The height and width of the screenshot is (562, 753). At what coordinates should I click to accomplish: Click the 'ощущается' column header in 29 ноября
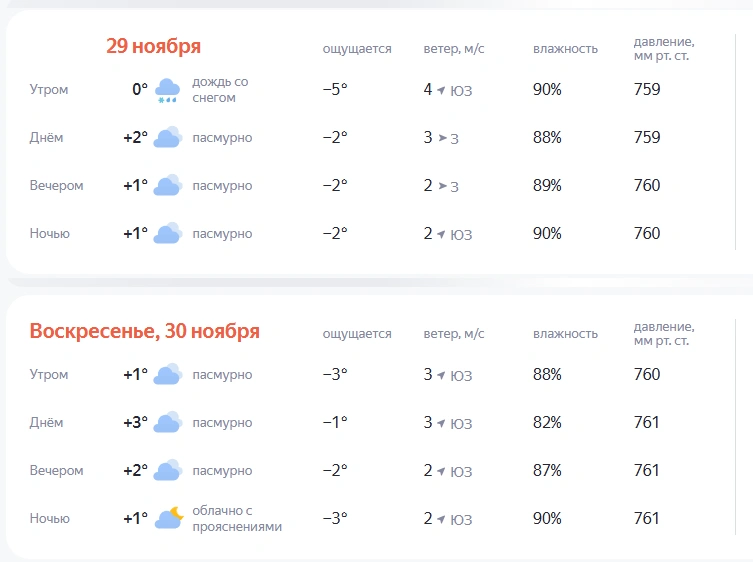tap(357, 49)
